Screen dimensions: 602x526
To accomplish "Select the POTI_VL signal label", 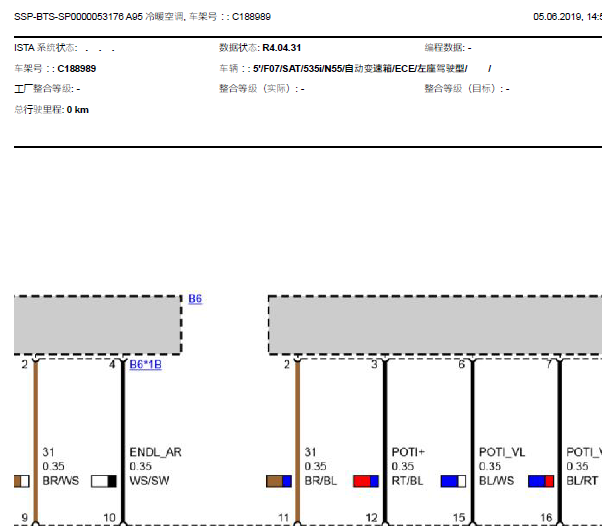I will tap(502, 452).
